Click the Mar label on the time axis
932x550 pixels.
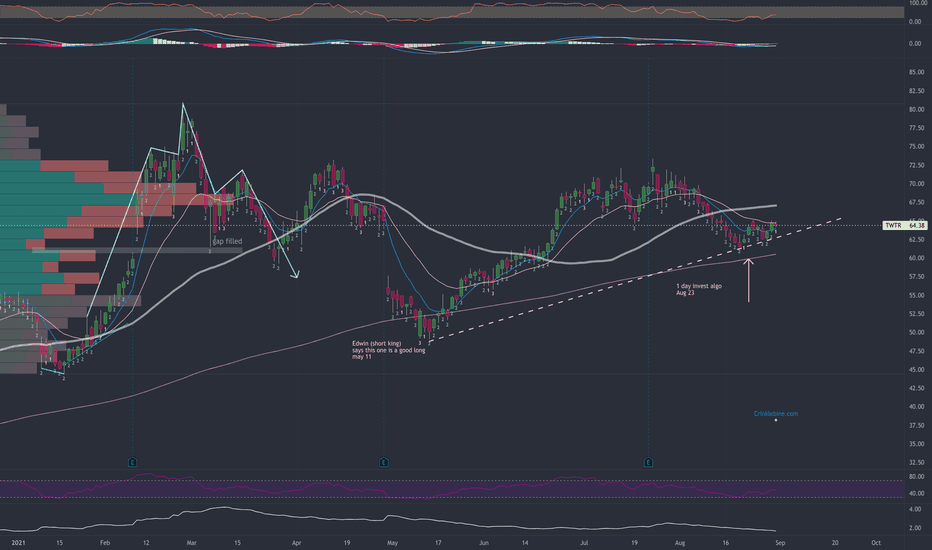(191, 543)
